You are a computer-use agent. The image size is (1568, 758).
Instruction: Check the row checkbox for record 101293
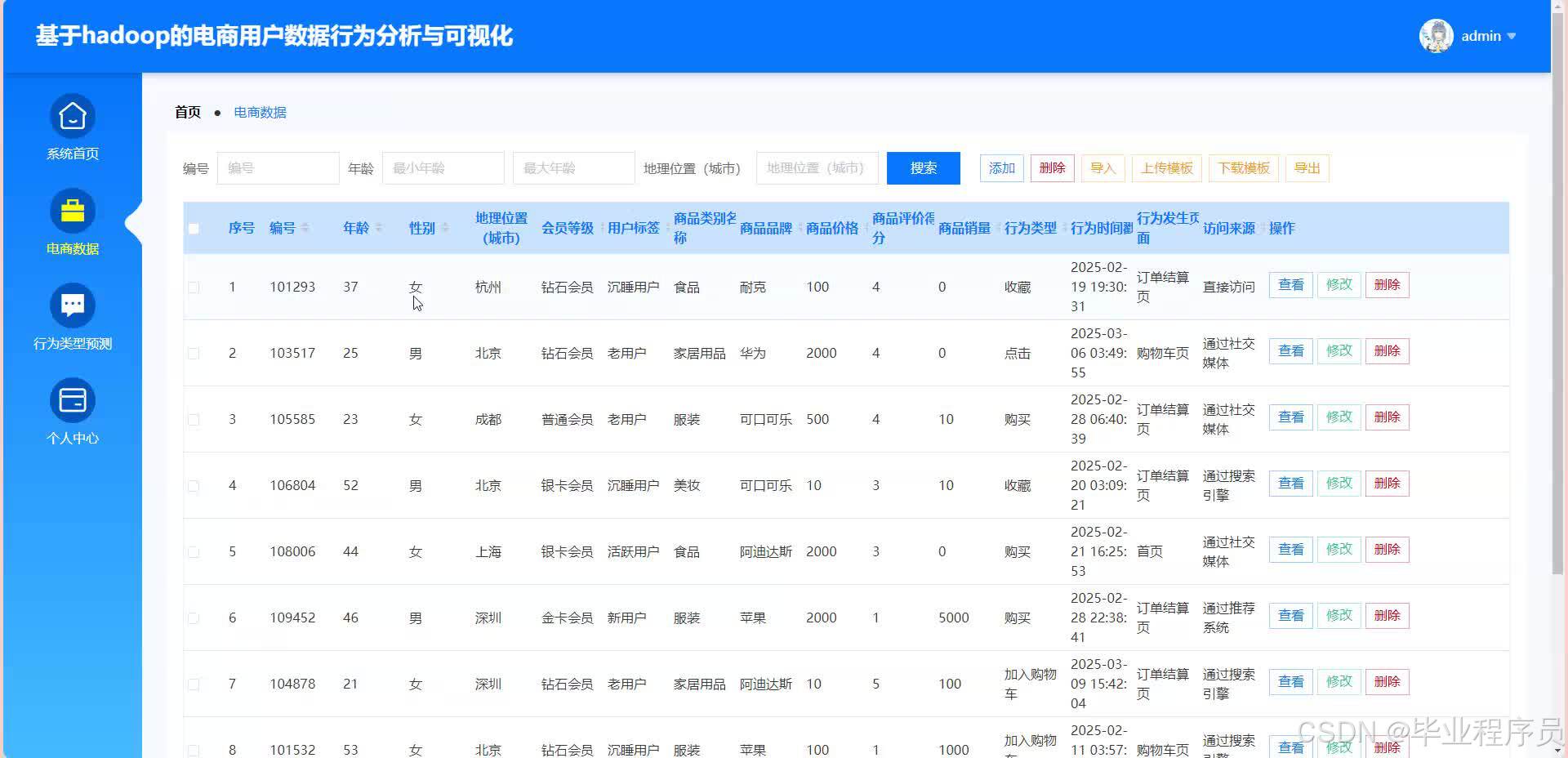pyautogui.click(x=194, y=287)
